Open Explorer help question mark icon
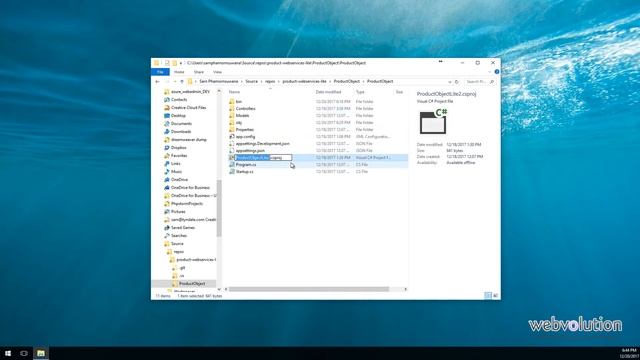Image resolution: width=640 pixels, height=360 pixels. pyautogui.click(x=497, y=72)
